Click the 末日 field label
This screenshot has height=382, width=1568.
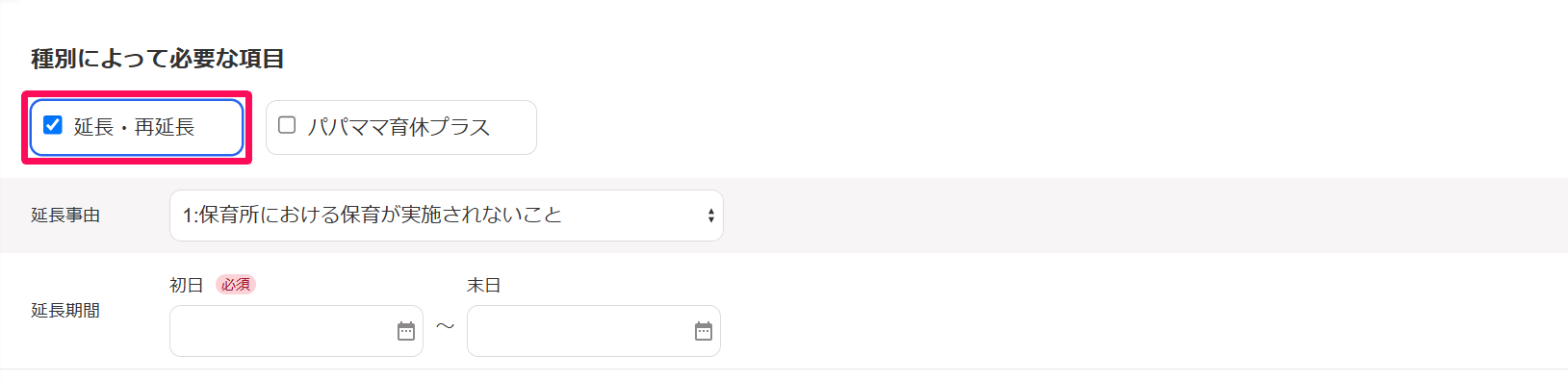click(x=484, y=285)
